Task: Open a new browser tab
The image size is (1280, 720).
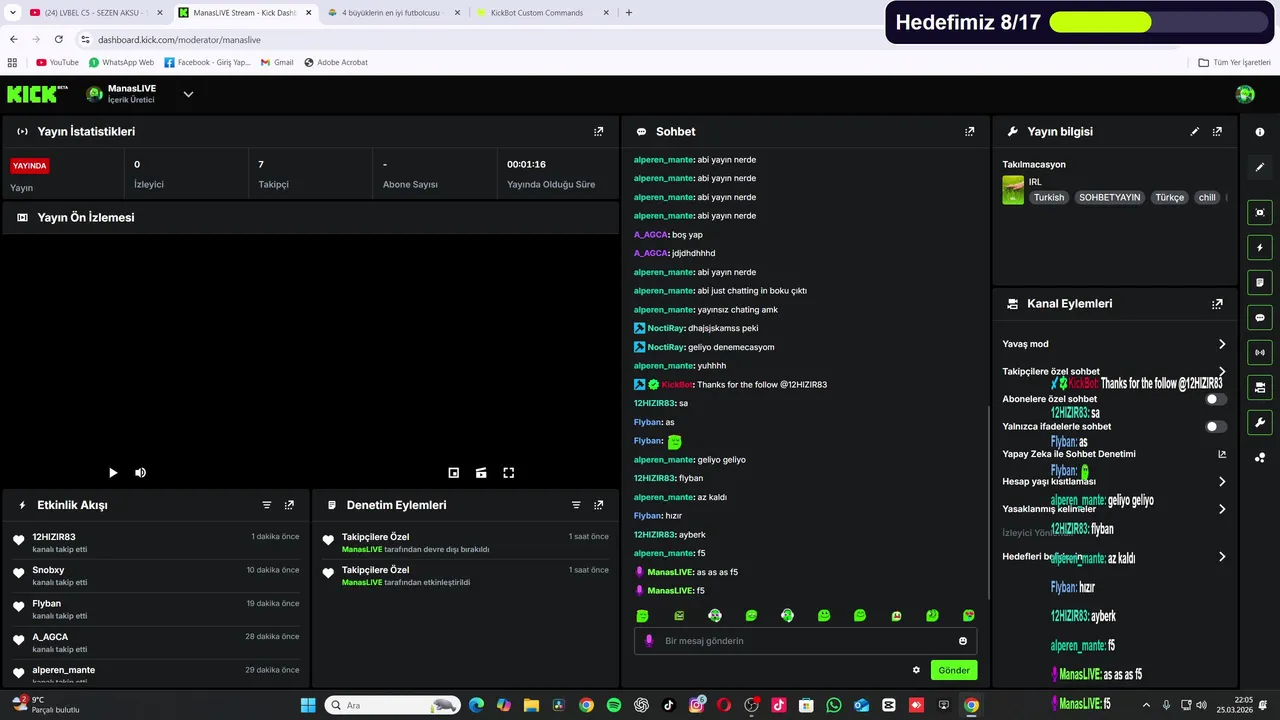Action: [628, 13]
